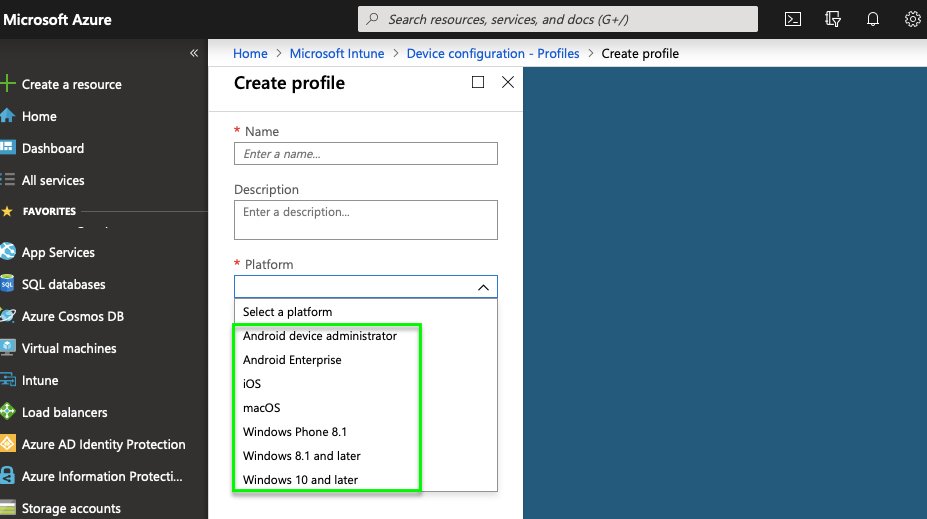This screenshot has height=519, width=927.
Task: Click the Storage accounts icon
Action: (x=8, y=507)
